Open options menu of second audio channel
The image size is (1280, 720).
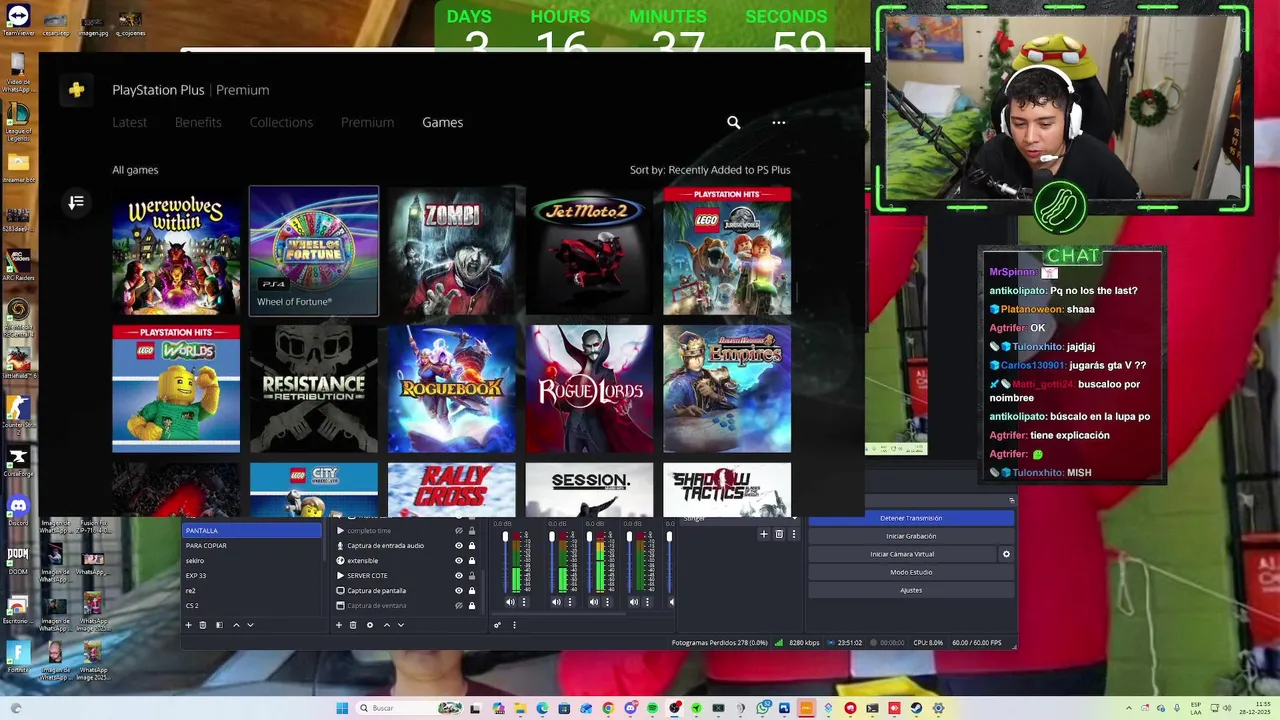570,602
